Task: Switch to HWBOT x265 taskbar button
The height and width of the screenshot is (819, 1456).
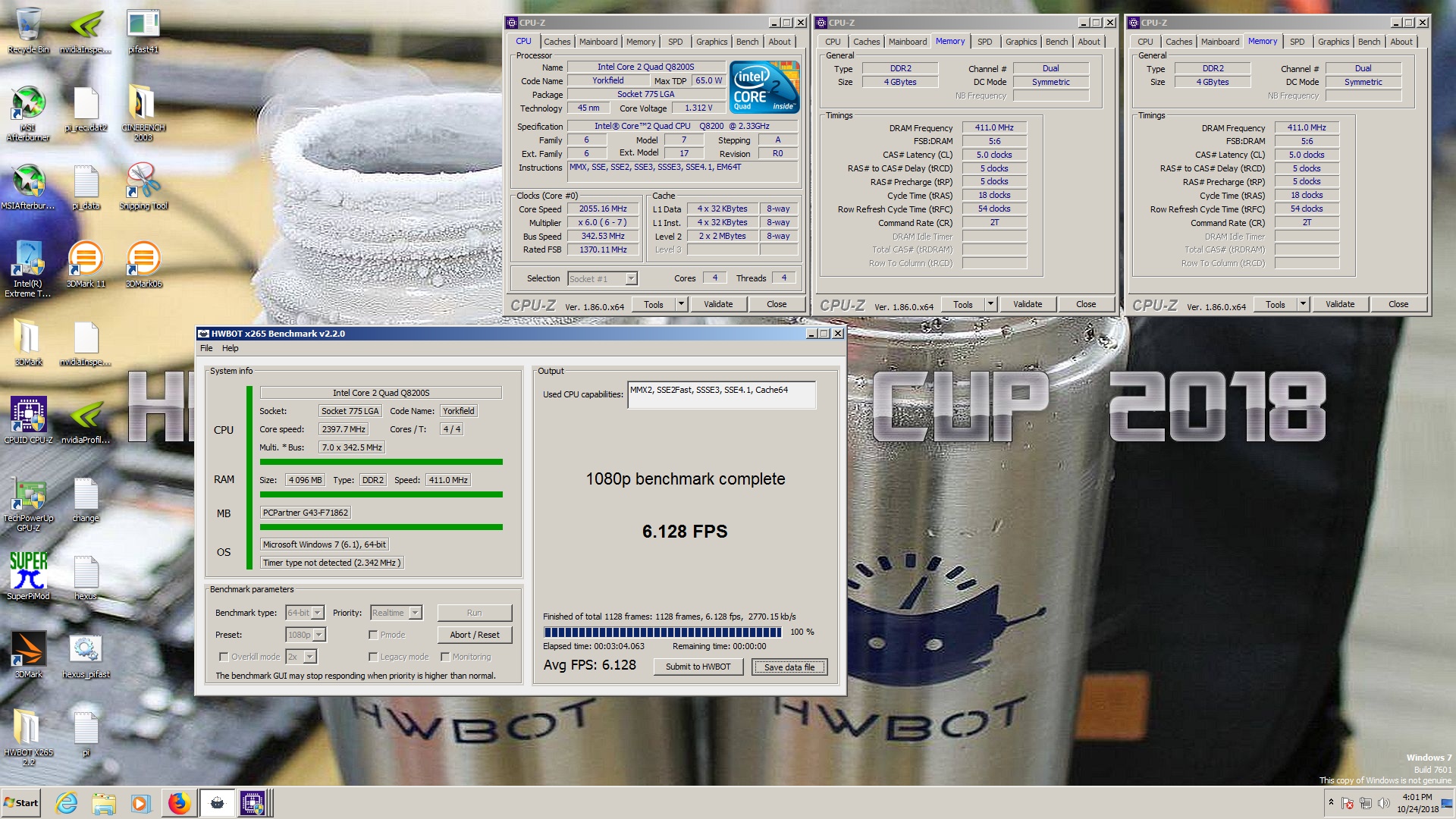Action: (217, 803)
